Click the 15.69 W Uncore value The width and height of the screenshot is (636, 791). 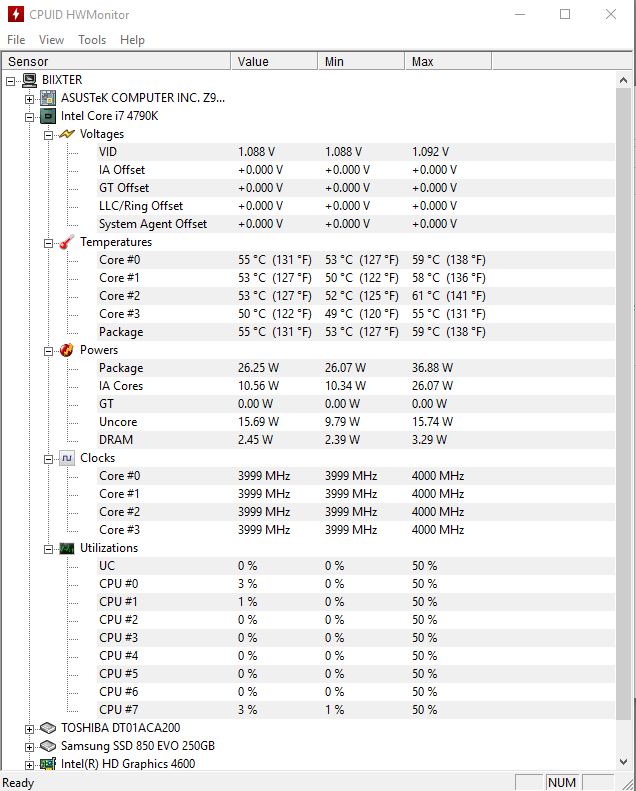pyautogui.click(x=258, y=422)
